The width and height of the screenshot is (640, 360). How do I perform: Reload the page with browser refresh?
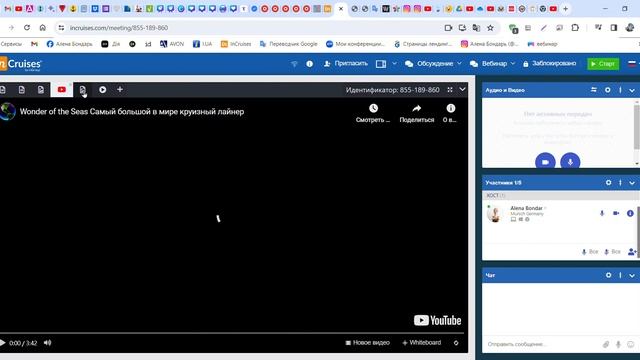tap(27, 28)
